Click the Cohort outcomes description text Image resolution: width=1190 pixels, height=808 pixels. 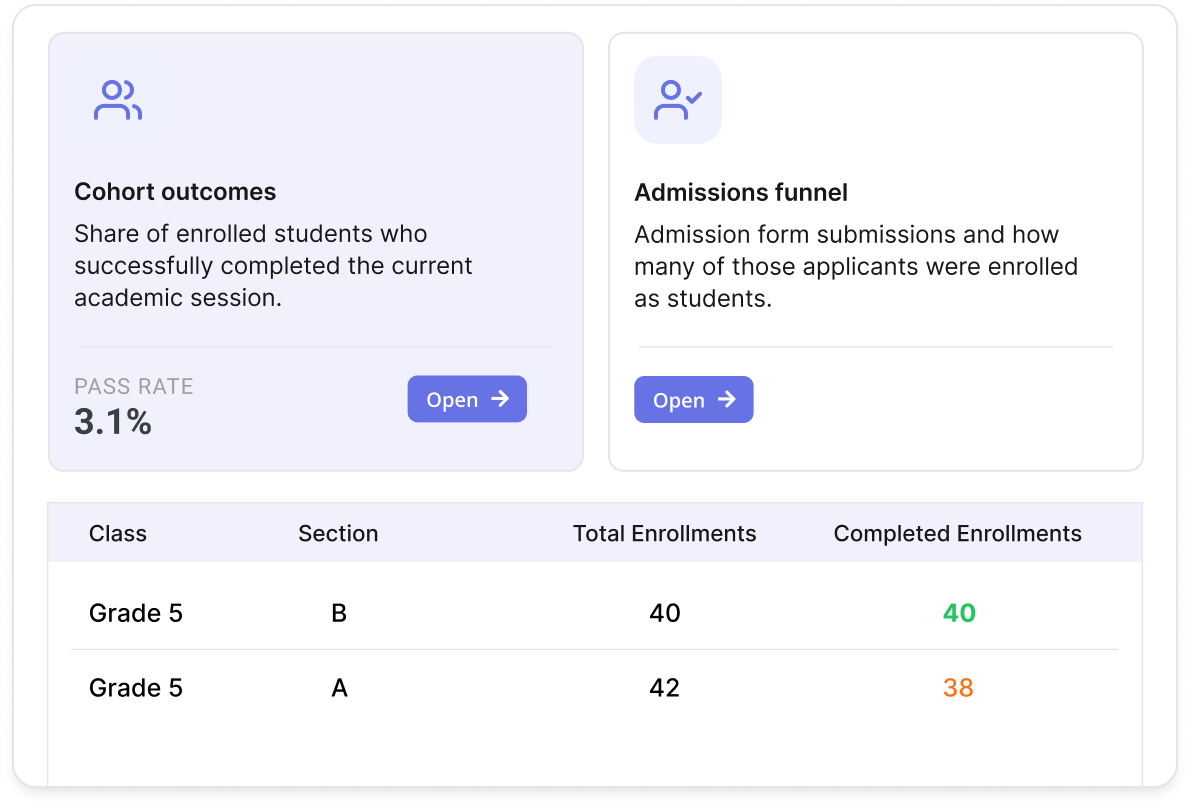click(x=273, y=266)
